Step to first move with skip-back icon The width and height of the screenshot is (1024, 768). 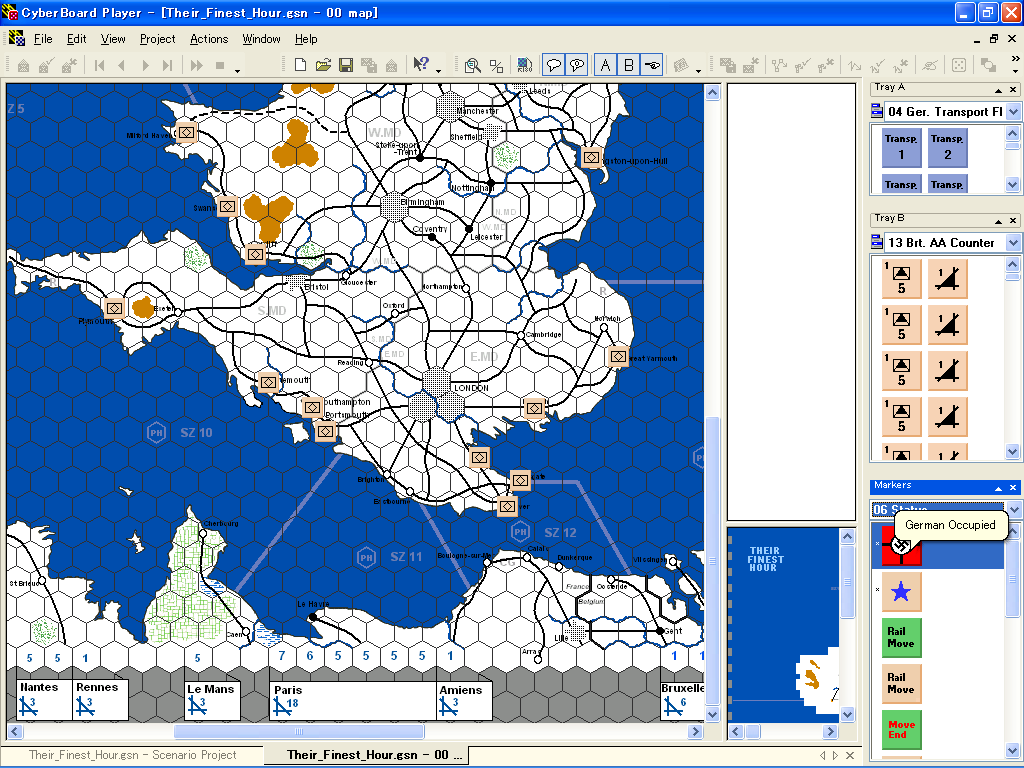[99, 65]
